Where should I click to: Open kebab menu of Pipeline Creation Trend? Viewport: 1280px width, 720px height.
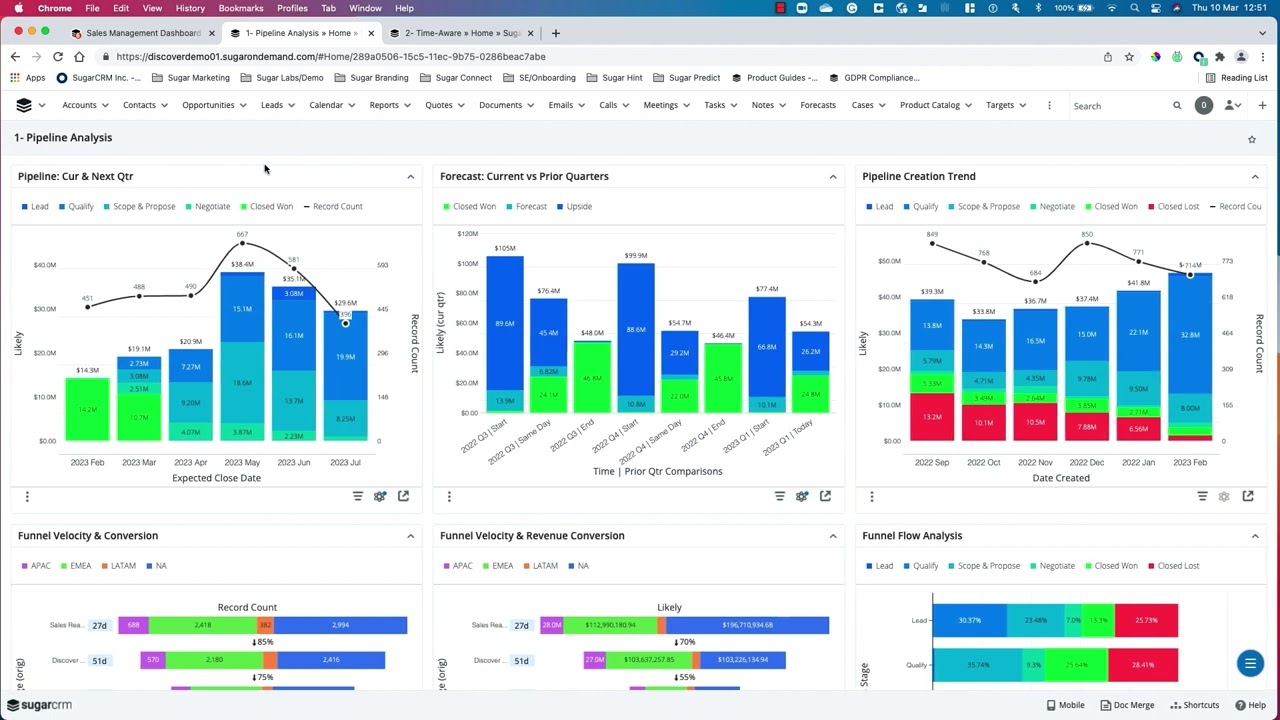click(x=871, y=496)
